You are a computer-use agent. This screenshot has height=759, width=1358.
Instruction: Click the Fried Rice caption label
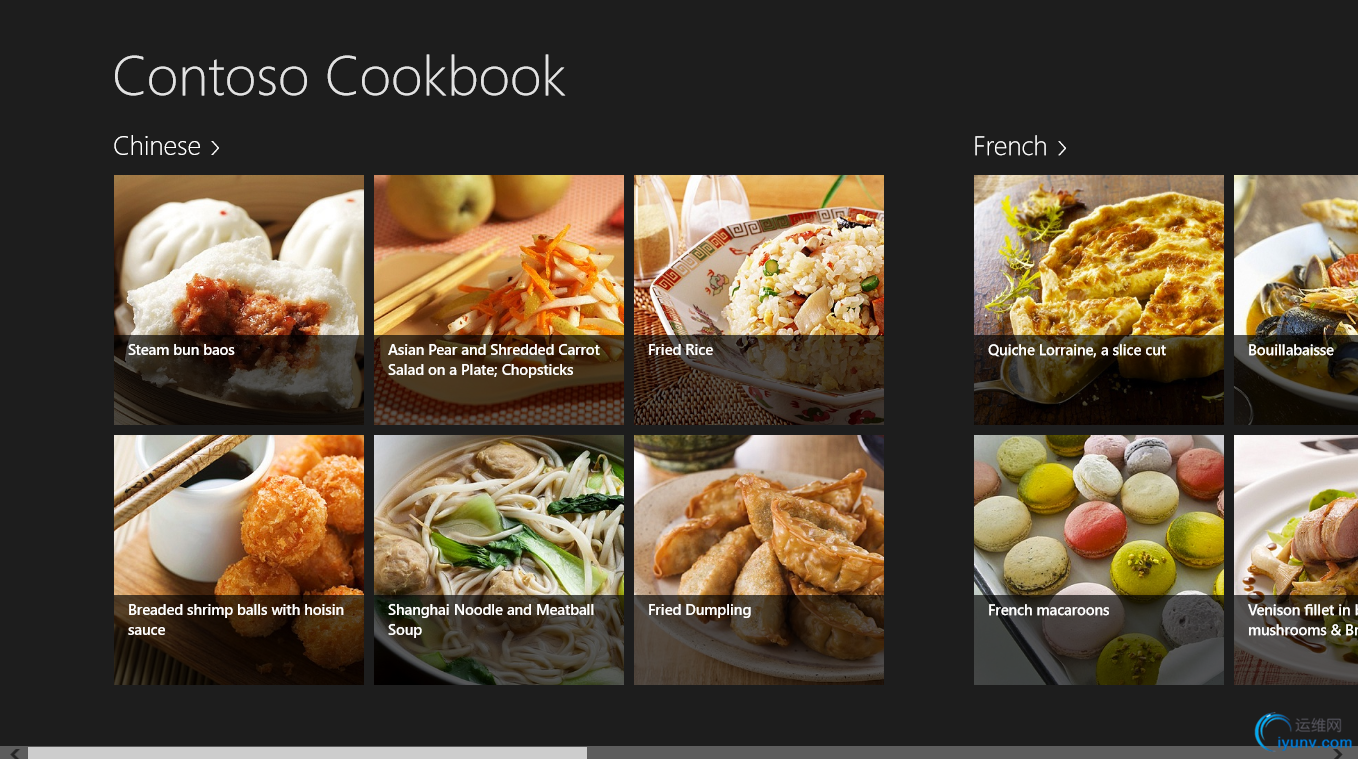point(680,350)
